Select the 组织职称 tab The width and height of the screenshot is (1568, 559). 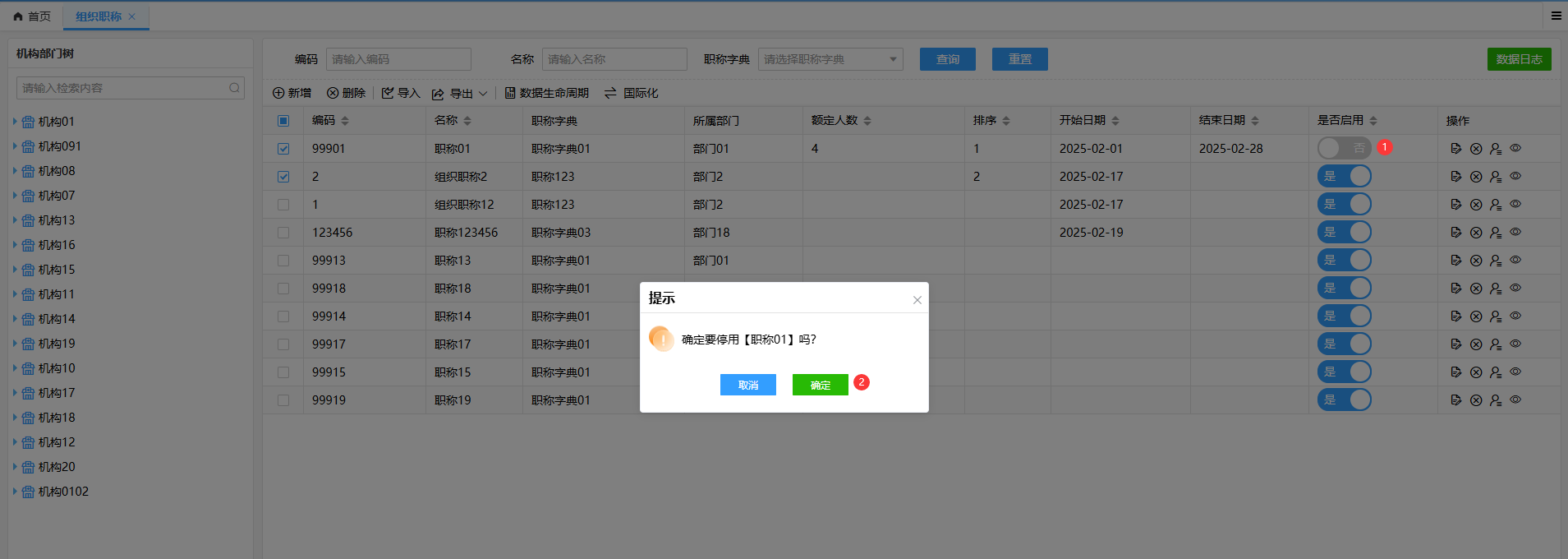(98, 16)
